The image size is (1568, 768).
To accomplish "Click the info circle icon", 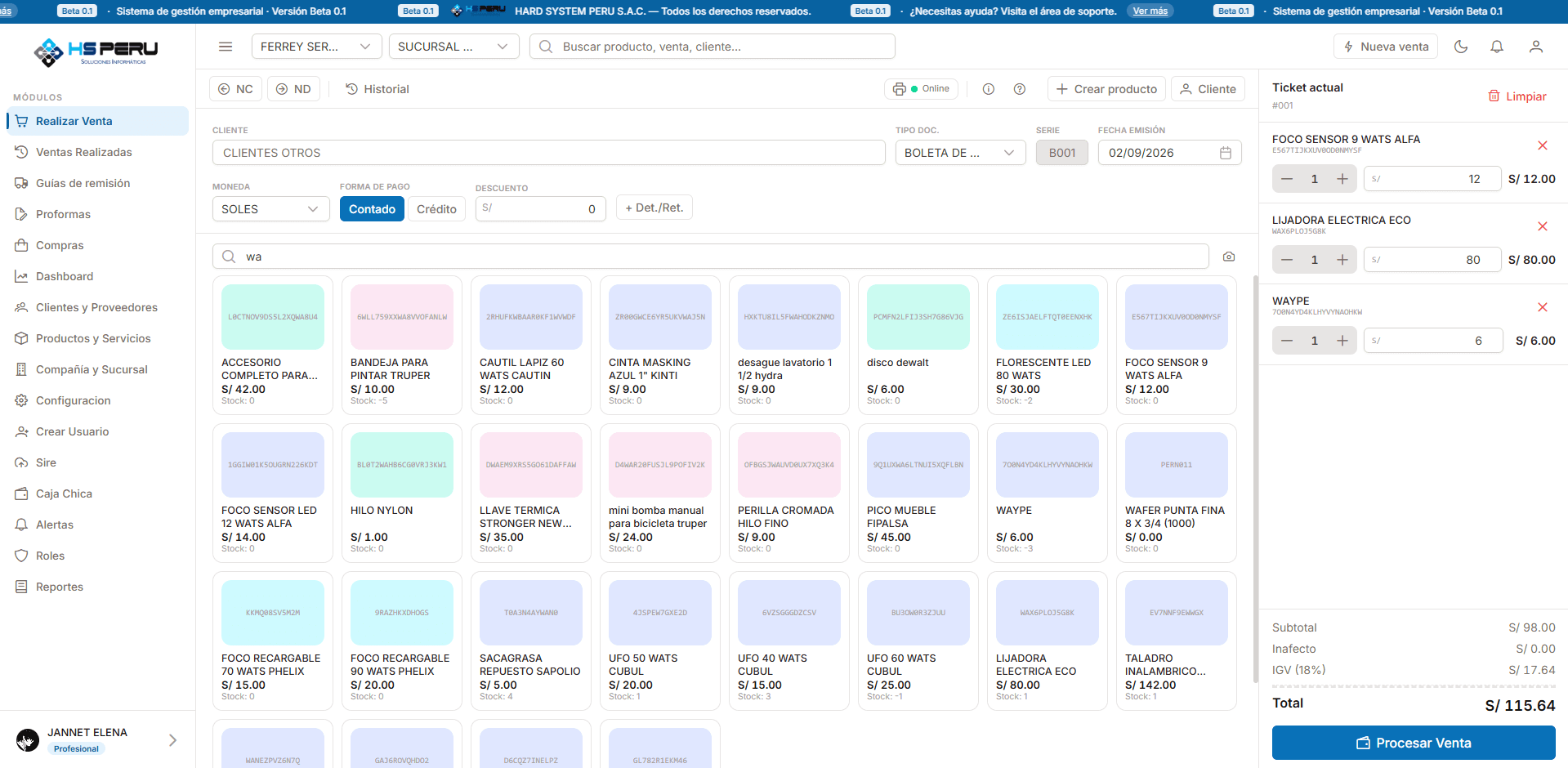I will pyautogui.click(x=989, y=89).
